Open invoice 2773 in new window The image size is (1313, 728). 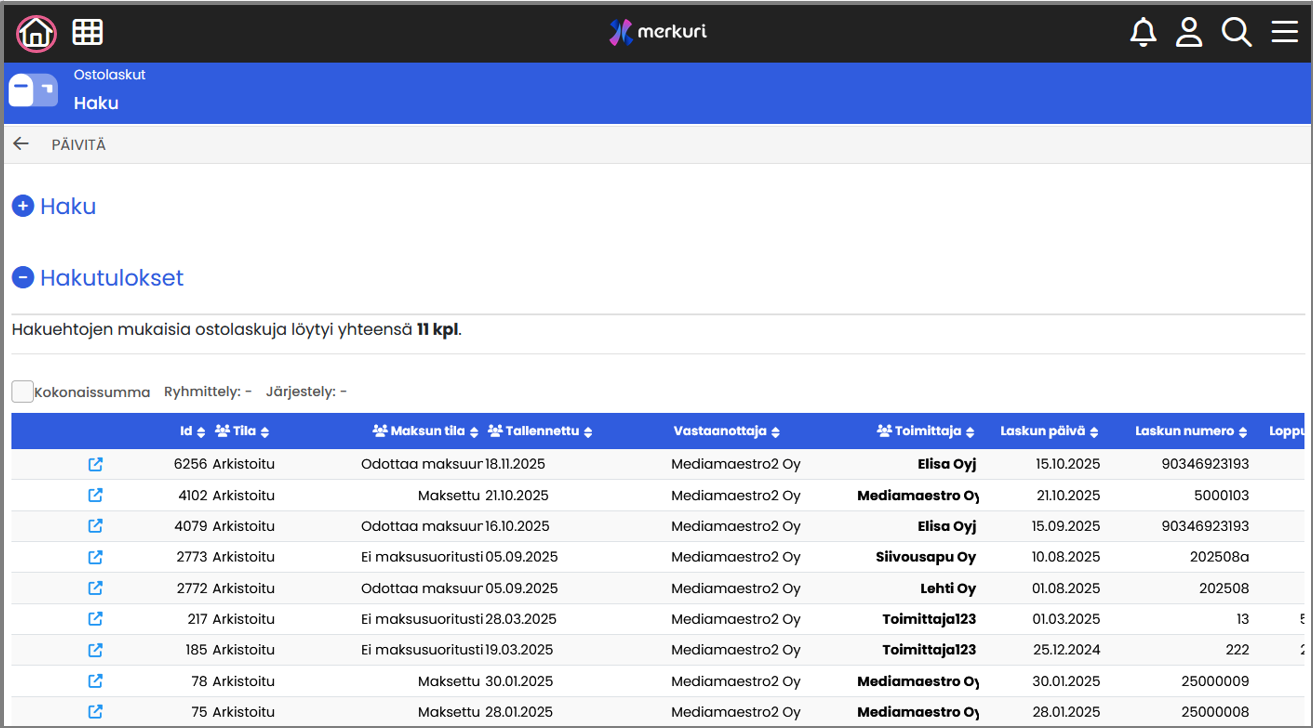[95, 557]
